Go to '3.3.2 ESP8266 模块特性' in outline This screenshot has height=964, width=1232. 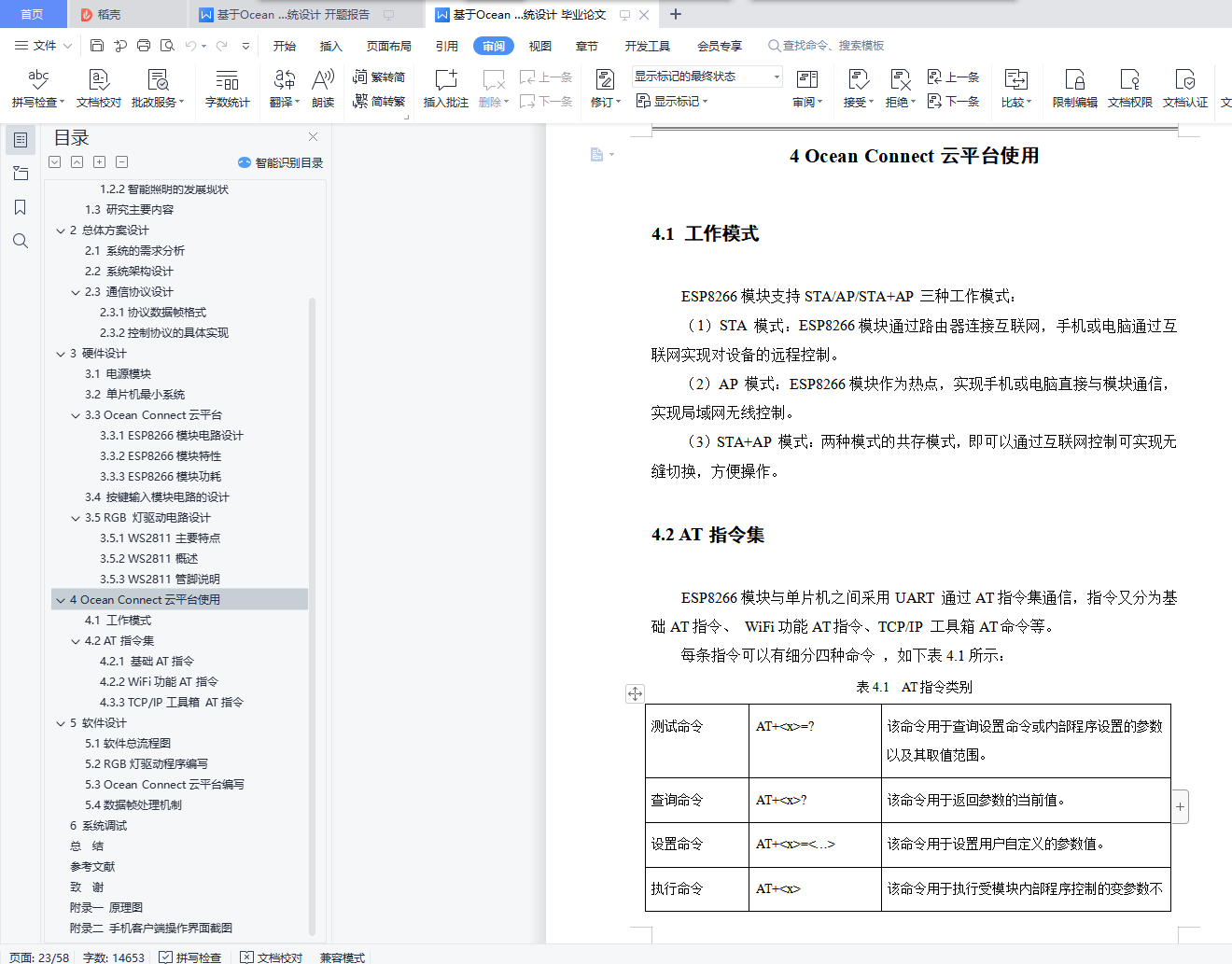[x=161, y=456]
